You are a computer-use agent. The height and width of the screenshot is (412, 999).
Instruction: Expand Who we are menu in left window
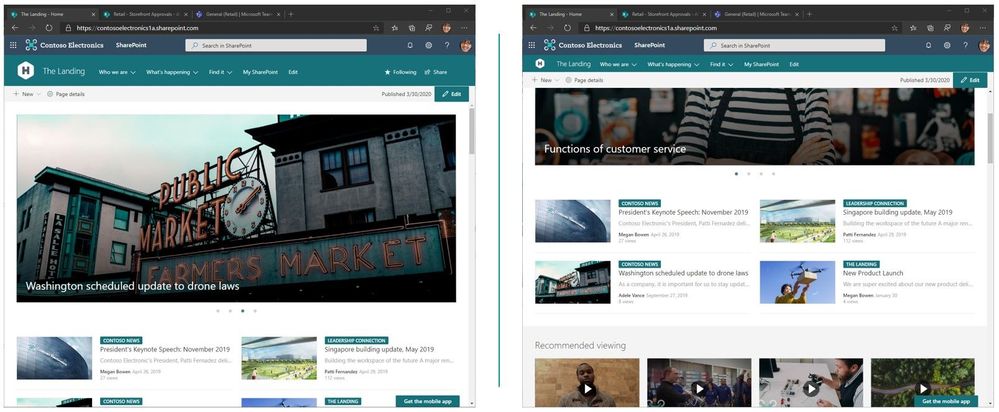[117, 73]
